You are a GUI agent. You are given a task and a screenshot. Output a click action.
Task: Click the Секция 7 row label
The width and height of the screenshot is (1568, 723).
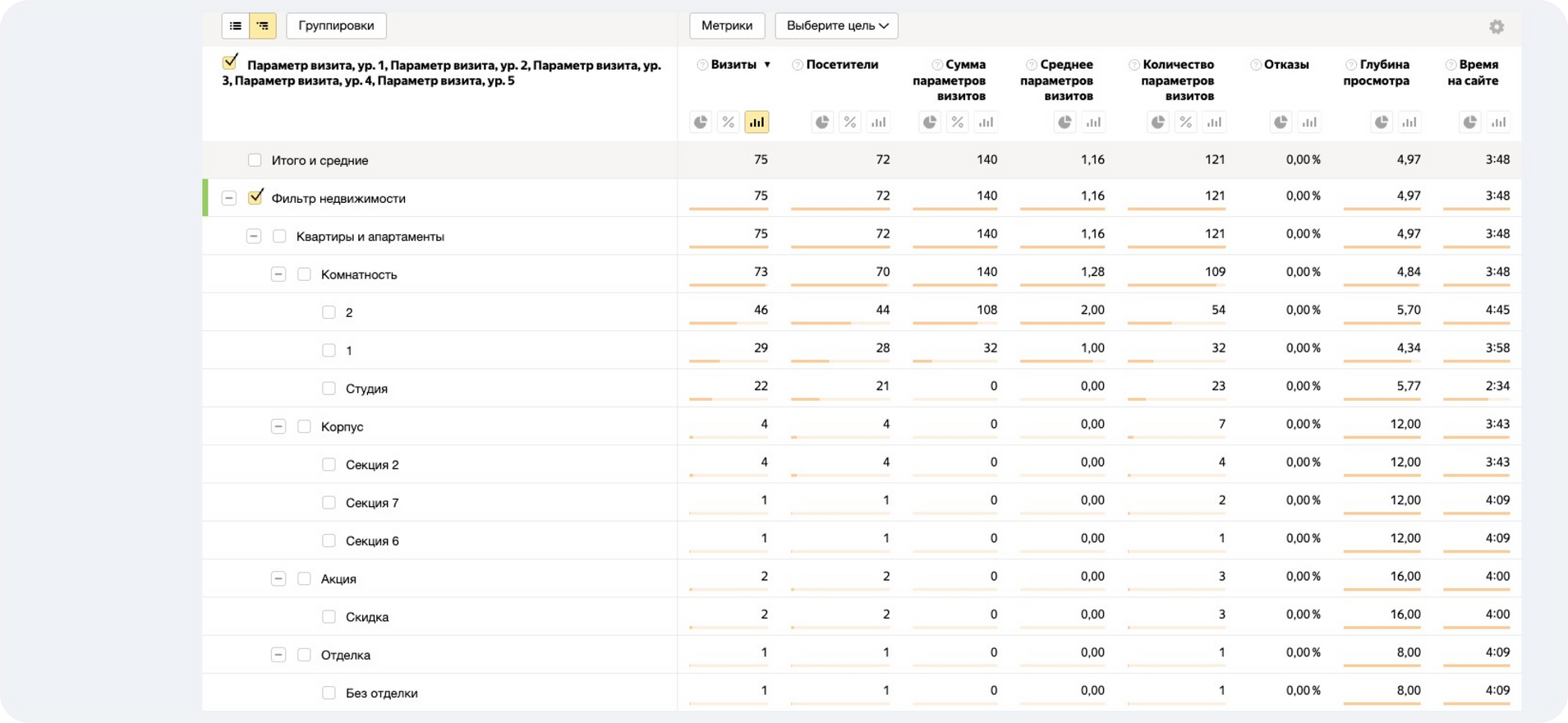[372, 503]
